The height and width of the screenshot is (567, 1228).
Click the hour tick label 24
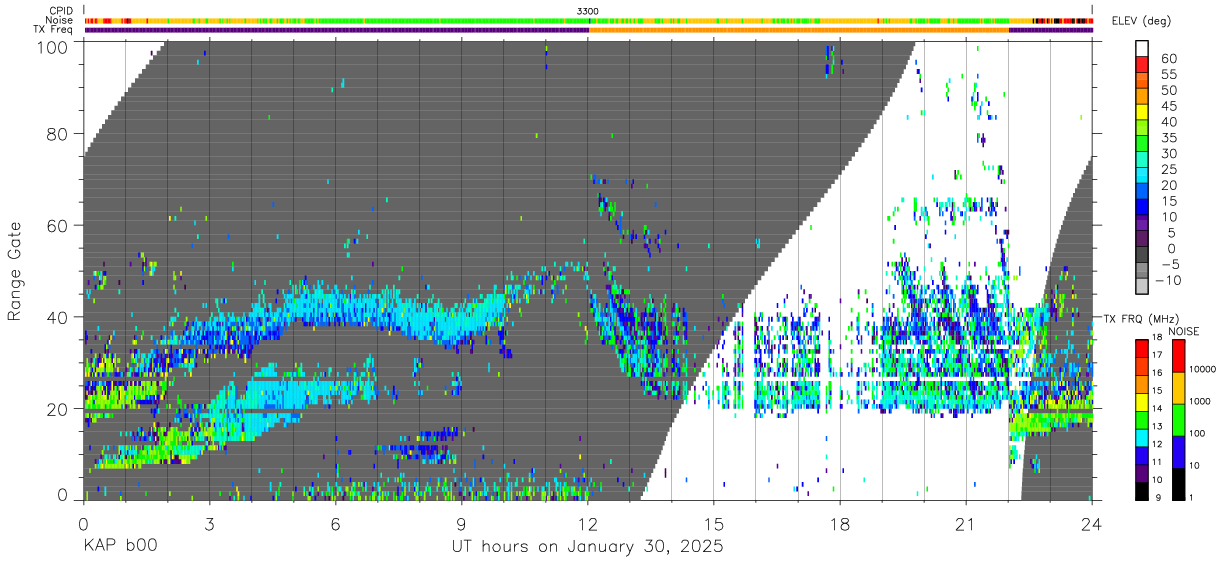pos(1092,523)
